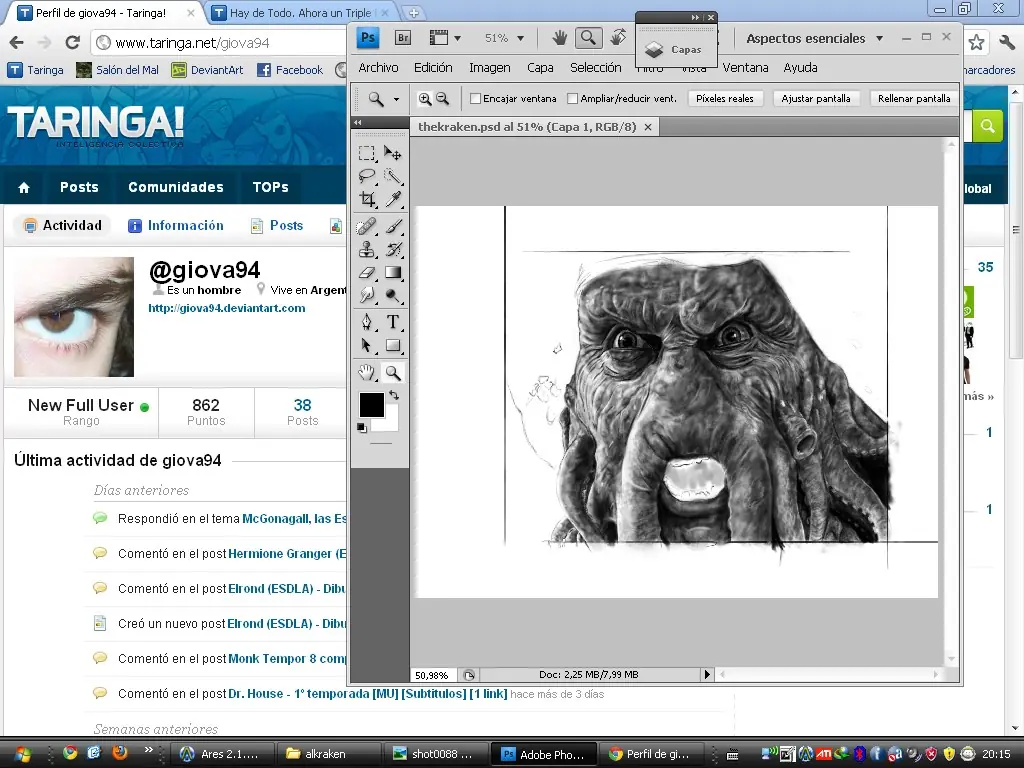This screenshot has width=1024, height=768.
Task: Select the Horizontal Type tool
Action: tap(392, 322)
